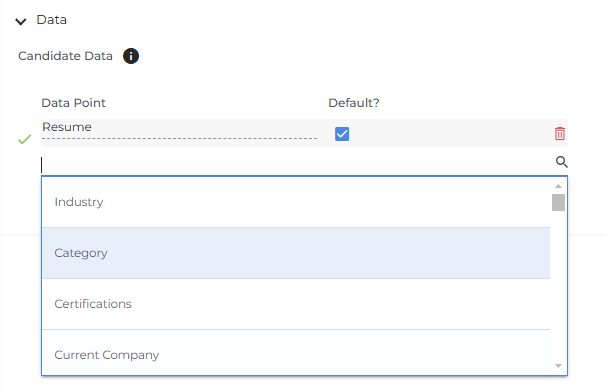Click the dropdown scrollbar up arrow
This screenshot has height=390, width=605.
558,186
